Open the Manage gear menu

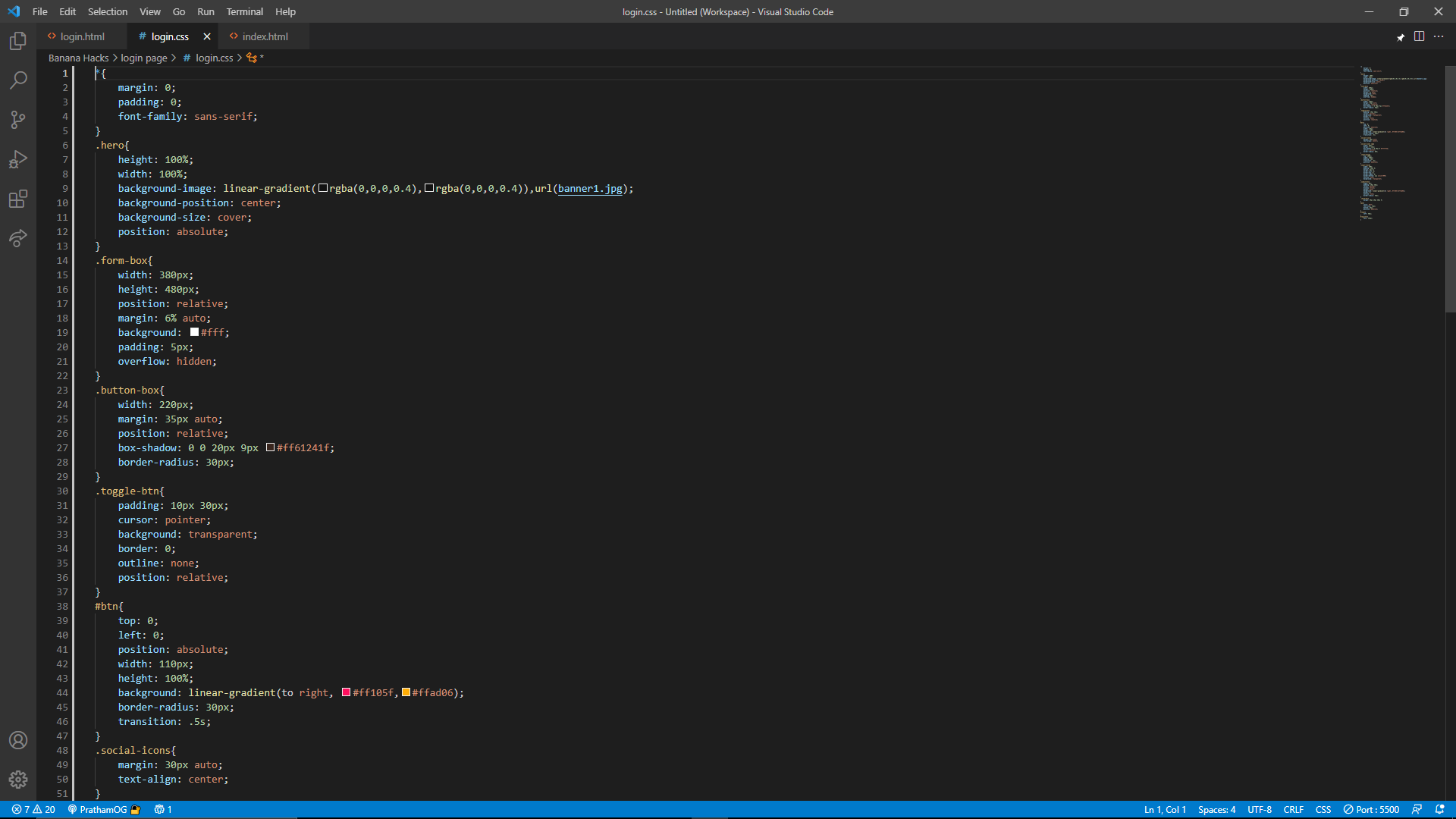18,780
